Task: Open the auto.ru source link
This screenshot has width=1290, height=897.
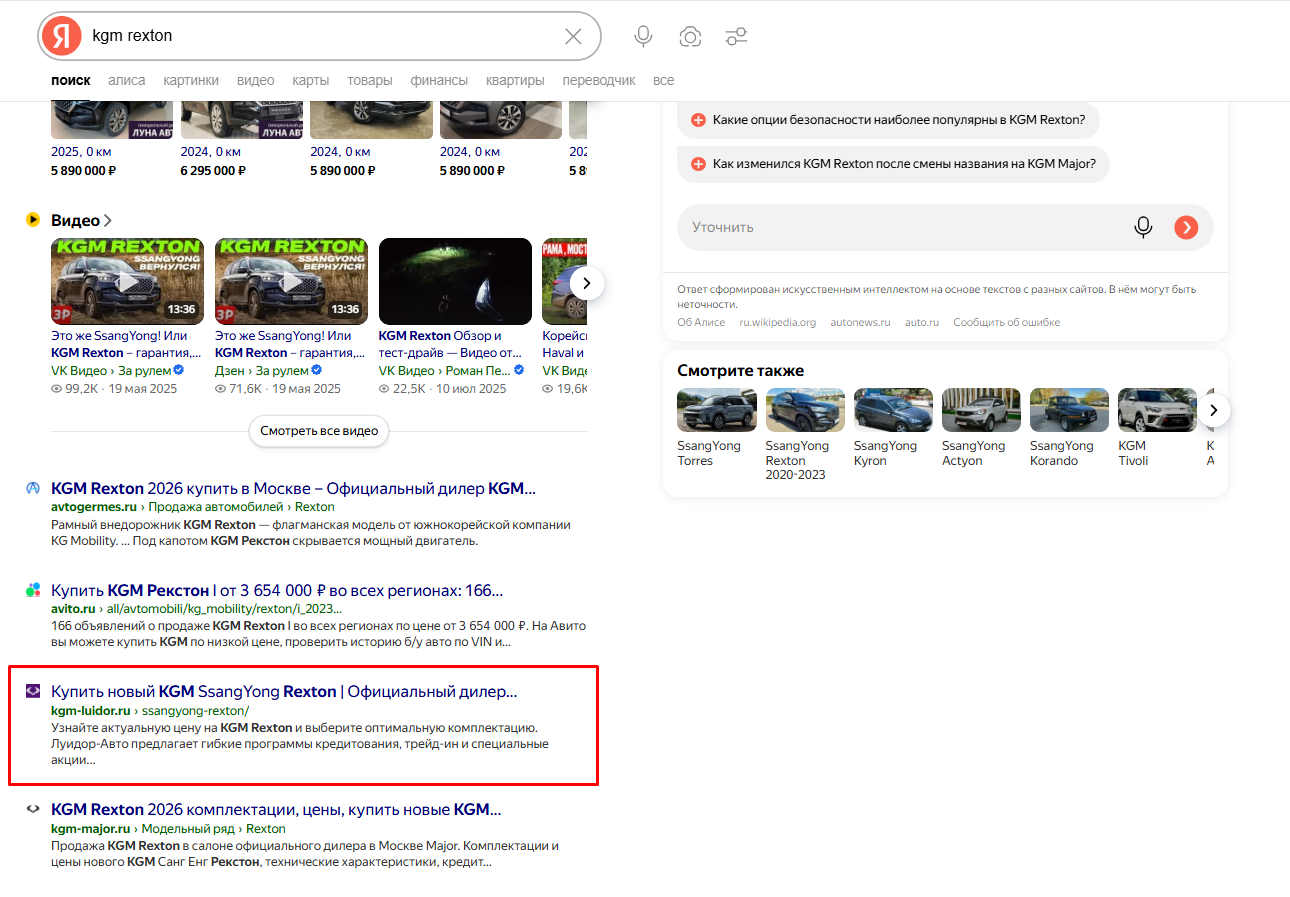Action: [x=922, y=322]
